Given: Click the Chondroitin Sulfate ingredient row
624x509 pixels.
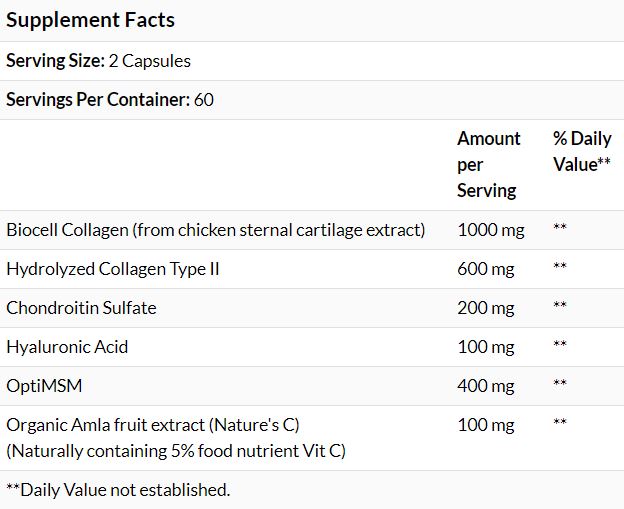Looking at the screenshot, I should pos(81,308).
